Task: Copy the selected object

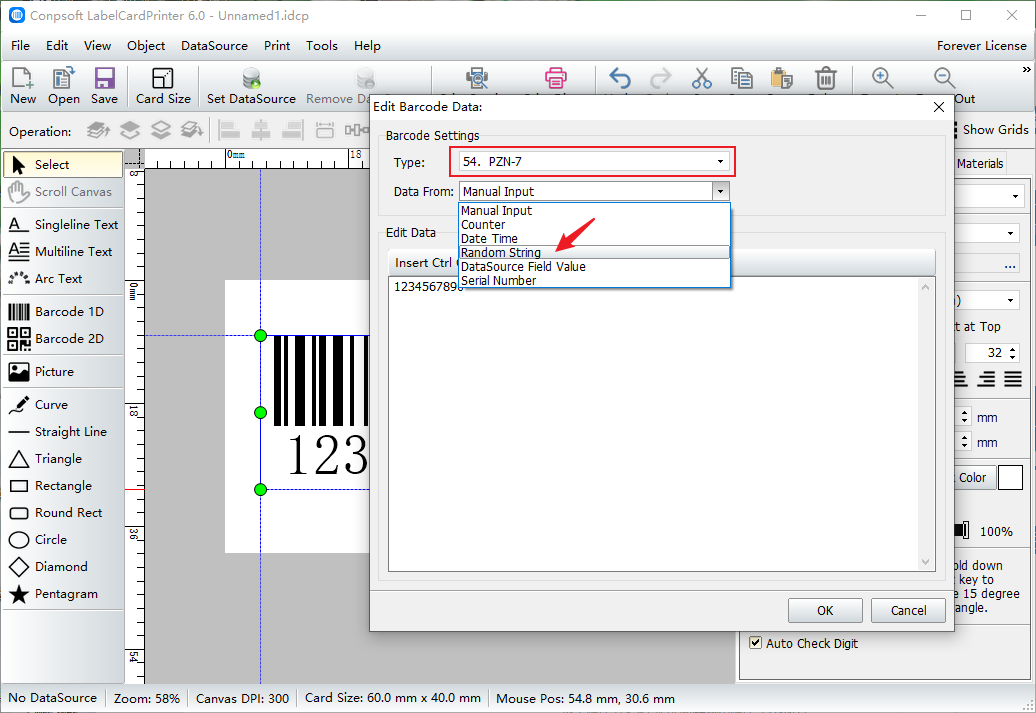Action: click(741, 78)
